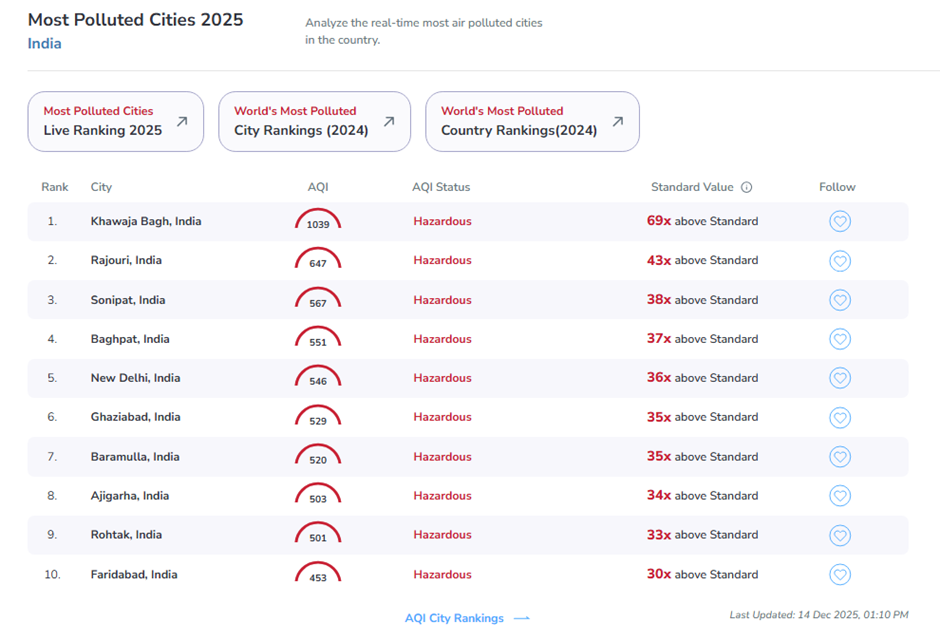The image size is (940, 642).
Task: Click the heart icon in Ghaziabad row
Action: tap(840, 418)
